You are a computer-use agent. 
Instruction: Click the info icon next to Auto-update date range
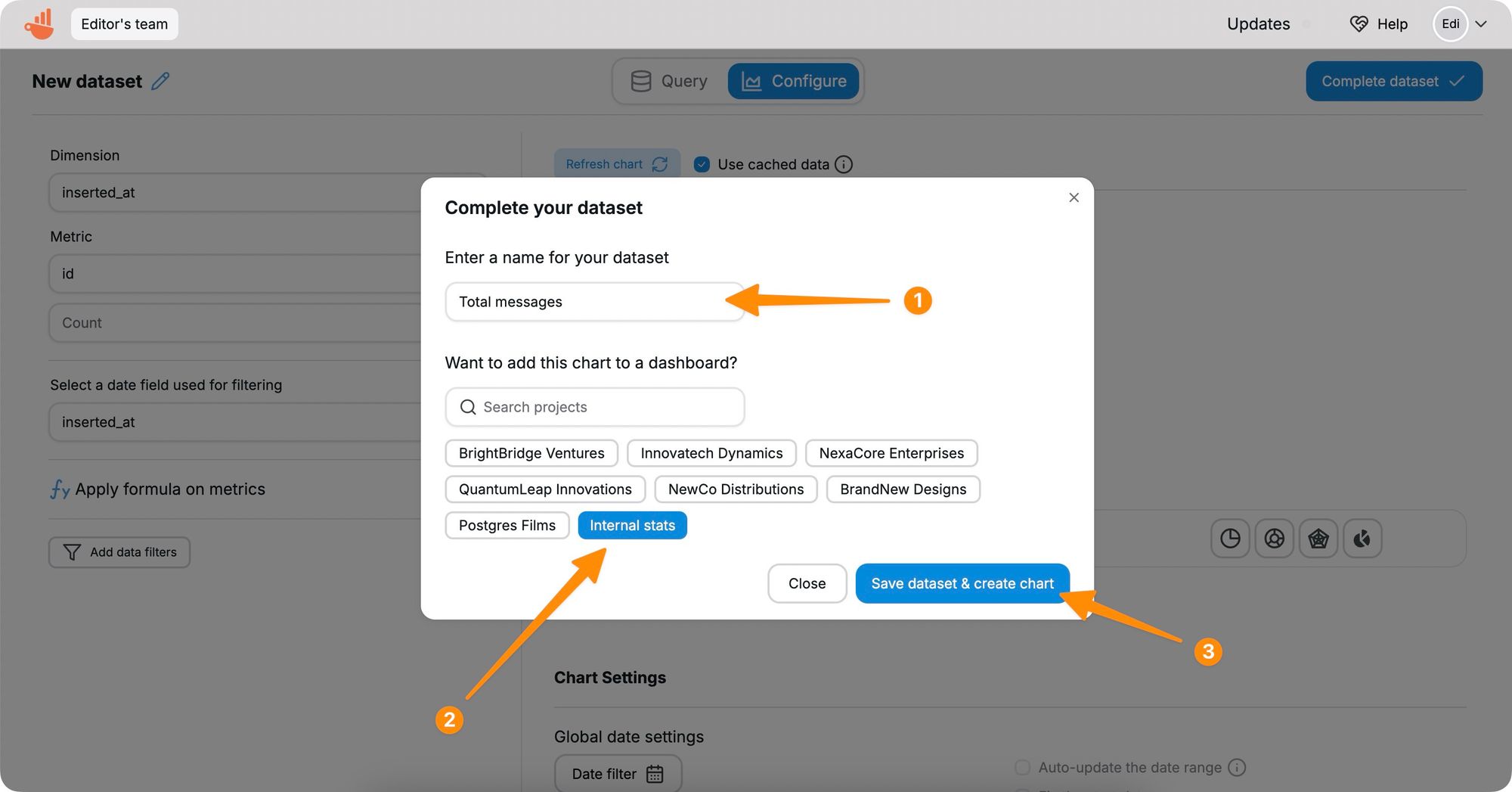1237,767
